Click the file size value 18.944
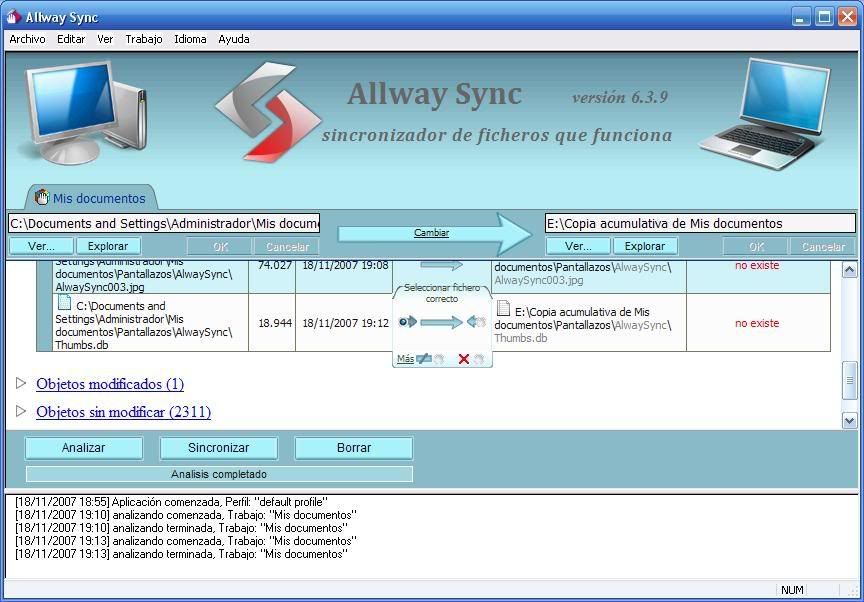Image resolution: width=864 pixels, height=602 pixels. [275, 323]
